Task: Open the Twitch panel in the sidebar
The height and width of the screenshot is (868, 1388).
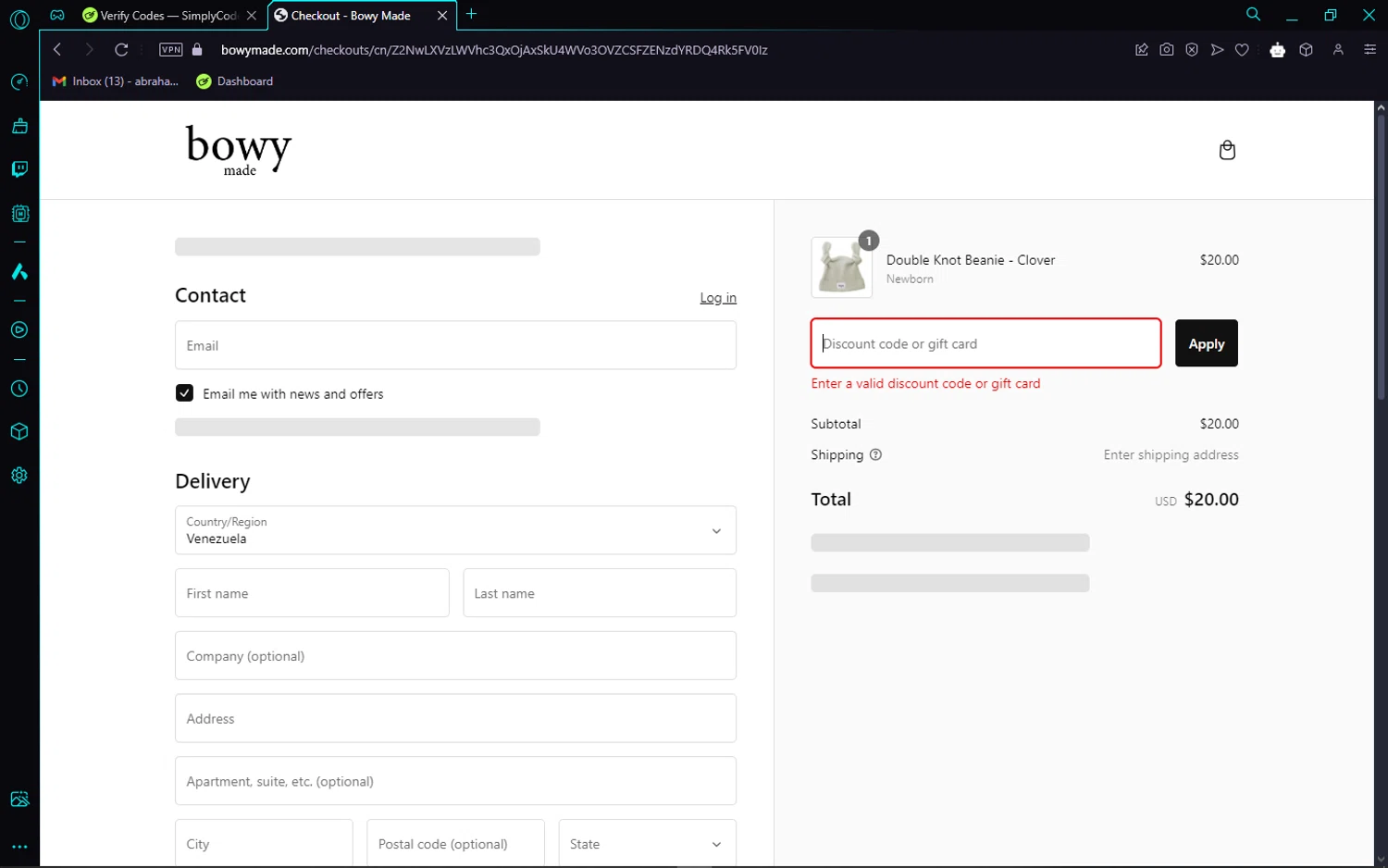Action: tap(19, 169)
